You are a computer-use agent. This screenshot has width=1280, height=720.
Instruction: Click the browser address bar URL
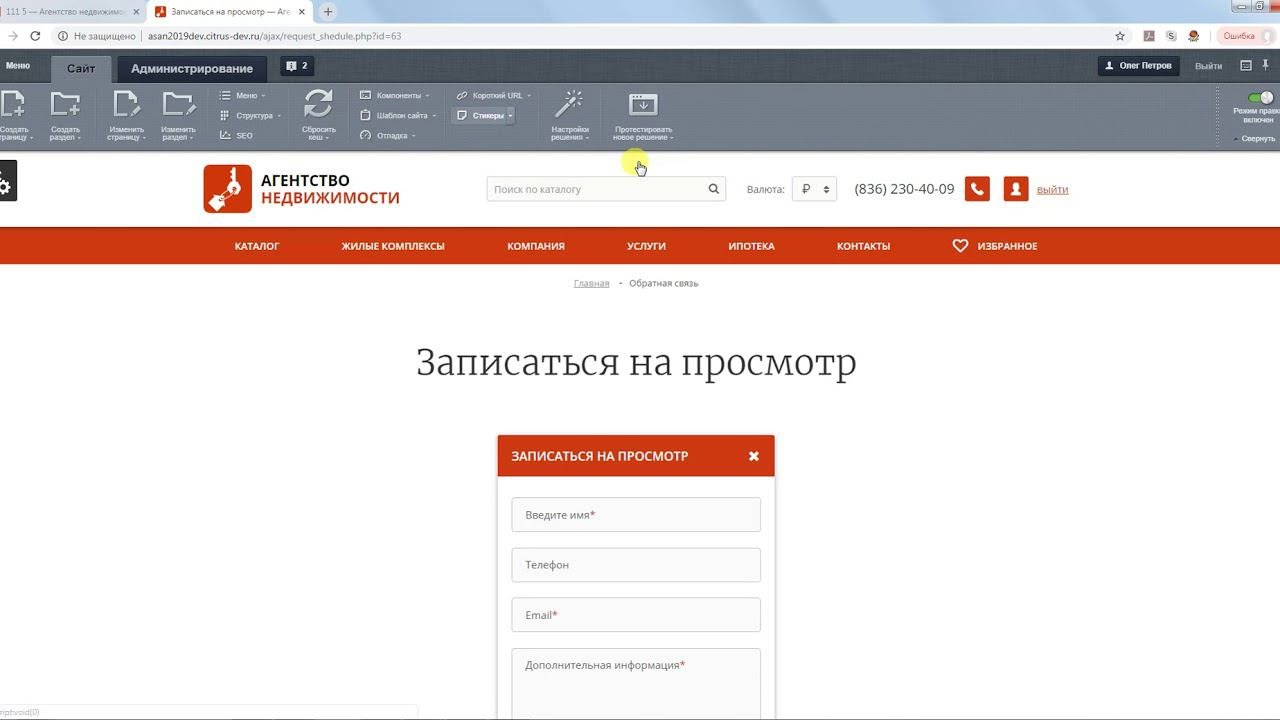click(274, 36)
